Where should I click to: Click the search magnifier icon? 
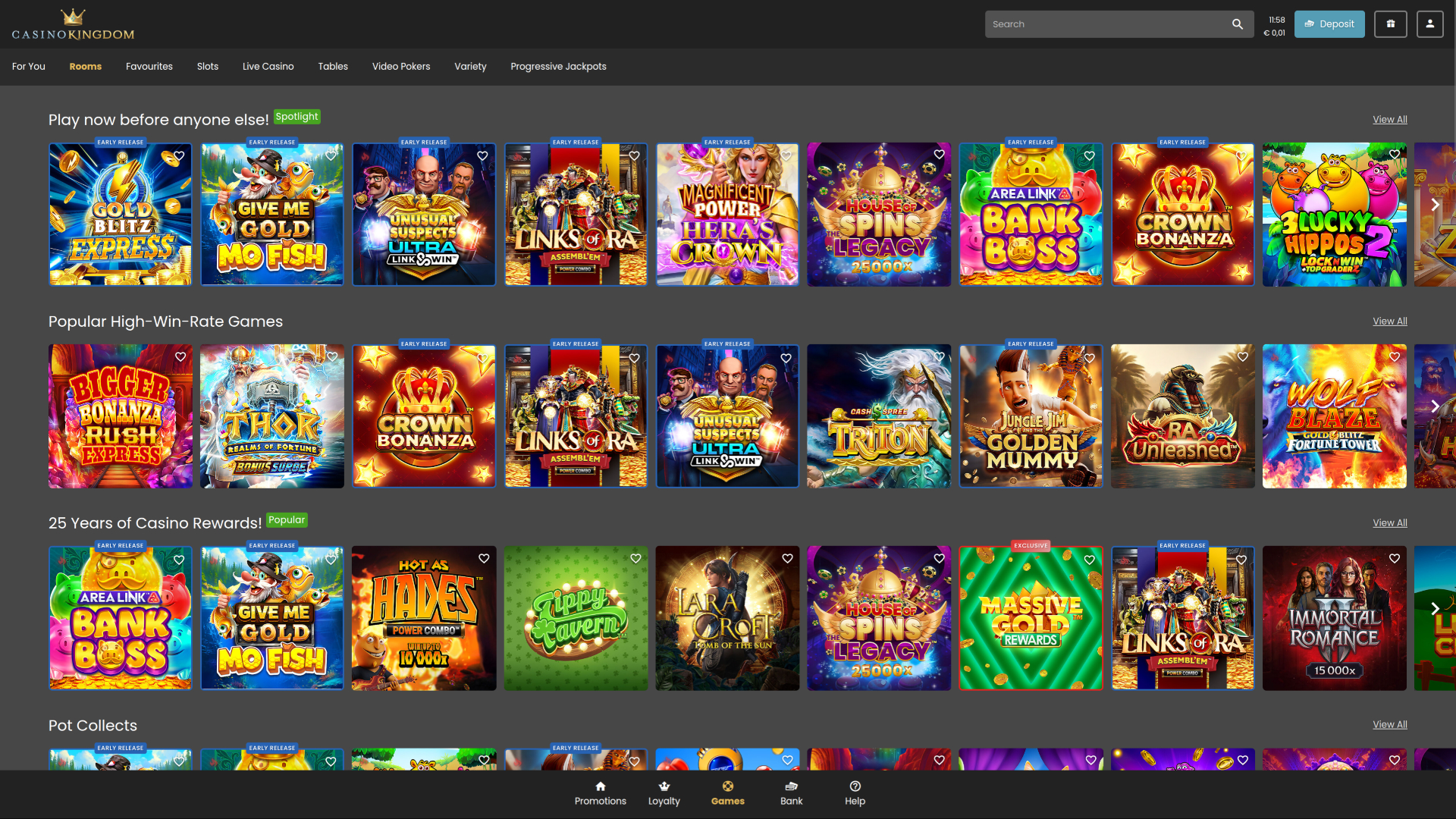point(1238,24)
